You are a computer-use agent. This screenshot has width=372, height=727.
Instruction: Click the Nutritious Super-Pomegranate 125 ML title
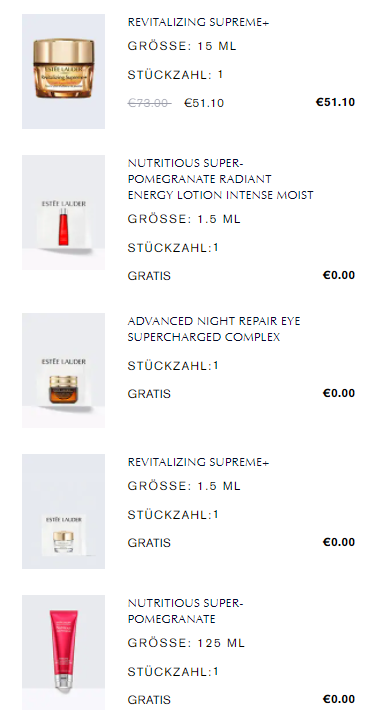pos(186,611)
